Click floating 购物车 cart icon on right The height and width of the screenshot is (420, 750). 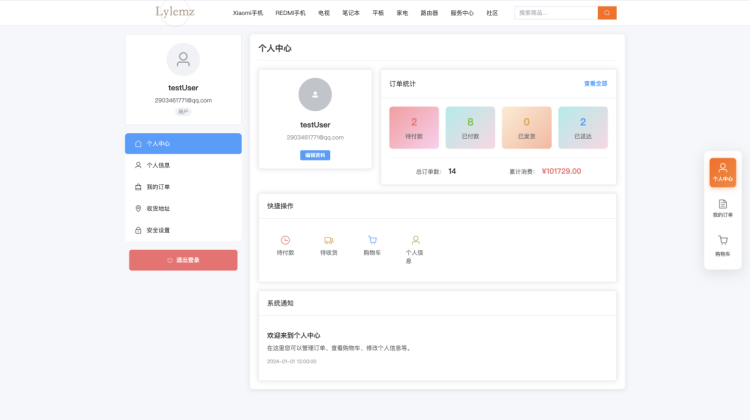pos(723,244)
